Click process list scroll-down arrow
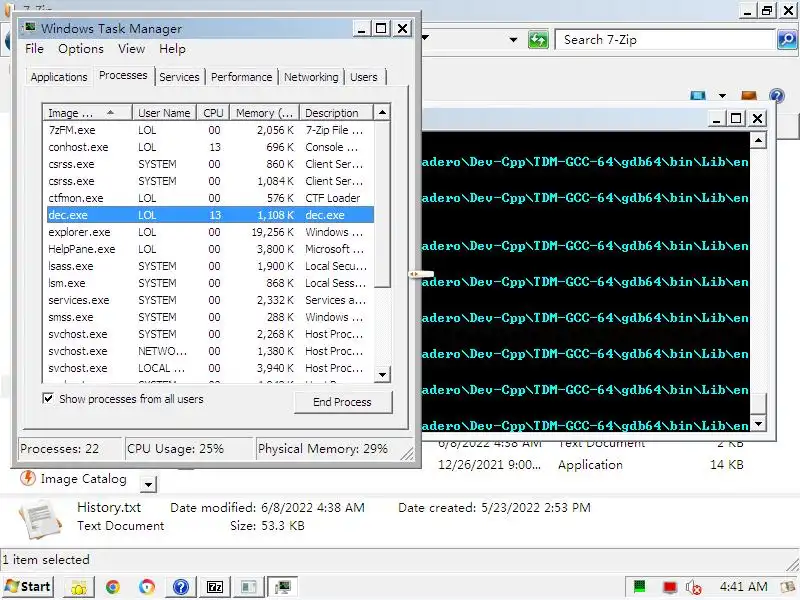 coord(382,375)
